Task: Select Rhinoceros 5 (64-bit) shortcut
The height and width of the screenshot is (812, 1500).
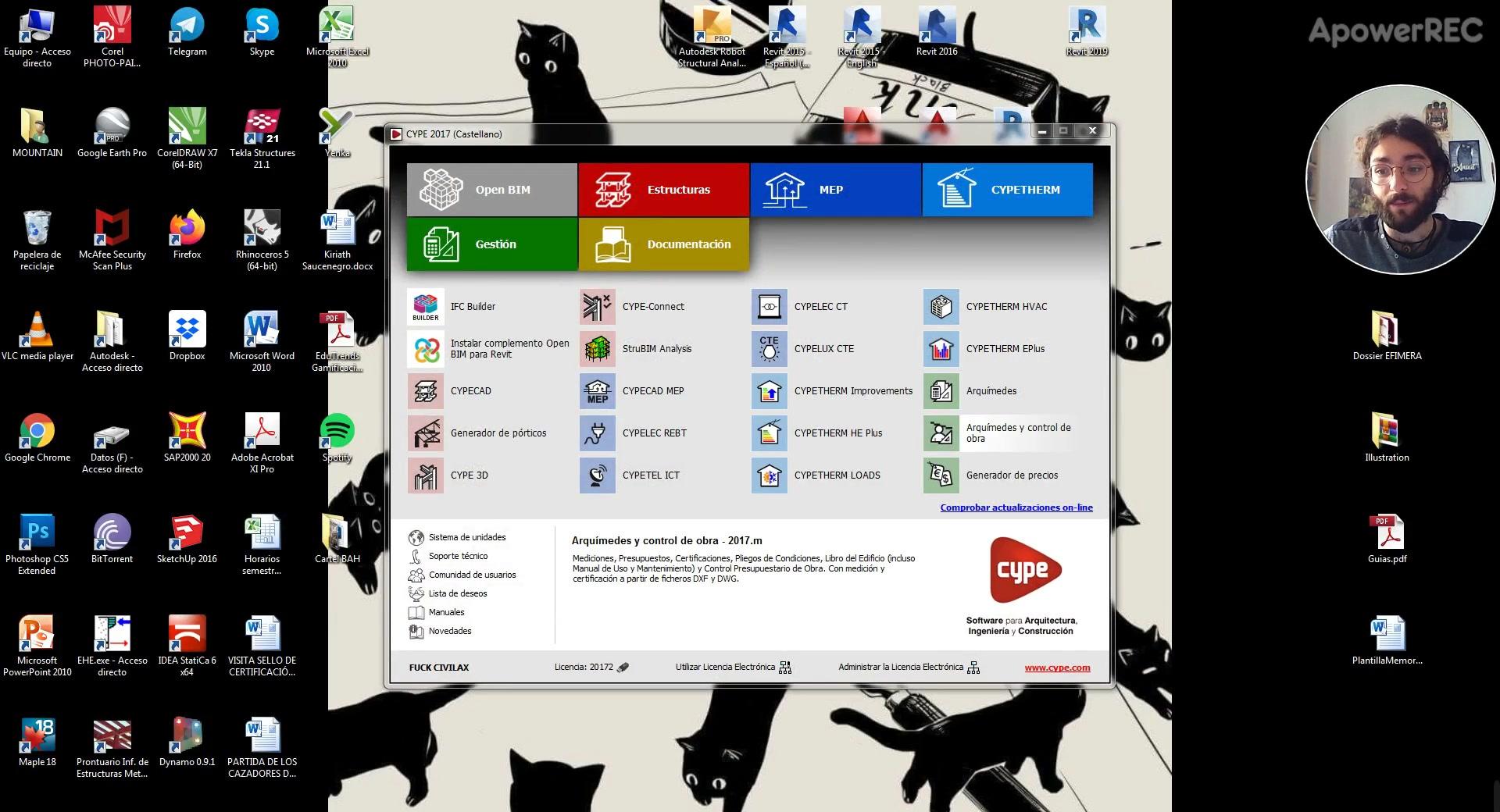Action: pyautogui.click(x=262, y=241)
